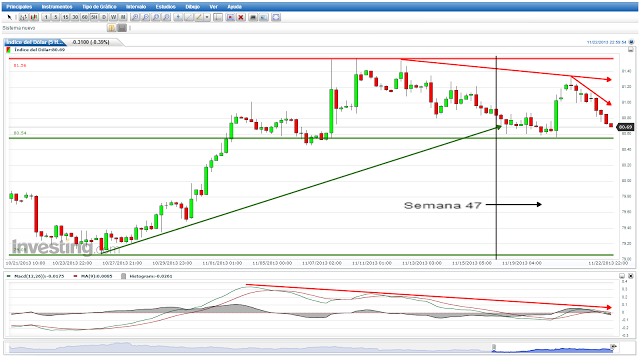
Task: Click the red square marker icon
Action: tap(230, 17)
